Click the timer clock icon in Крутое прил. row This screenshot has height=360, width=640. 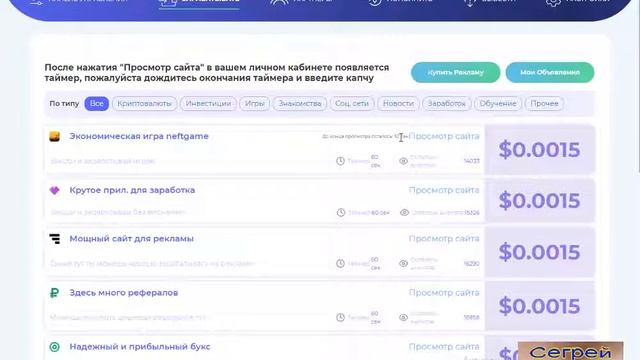(341, 213)
